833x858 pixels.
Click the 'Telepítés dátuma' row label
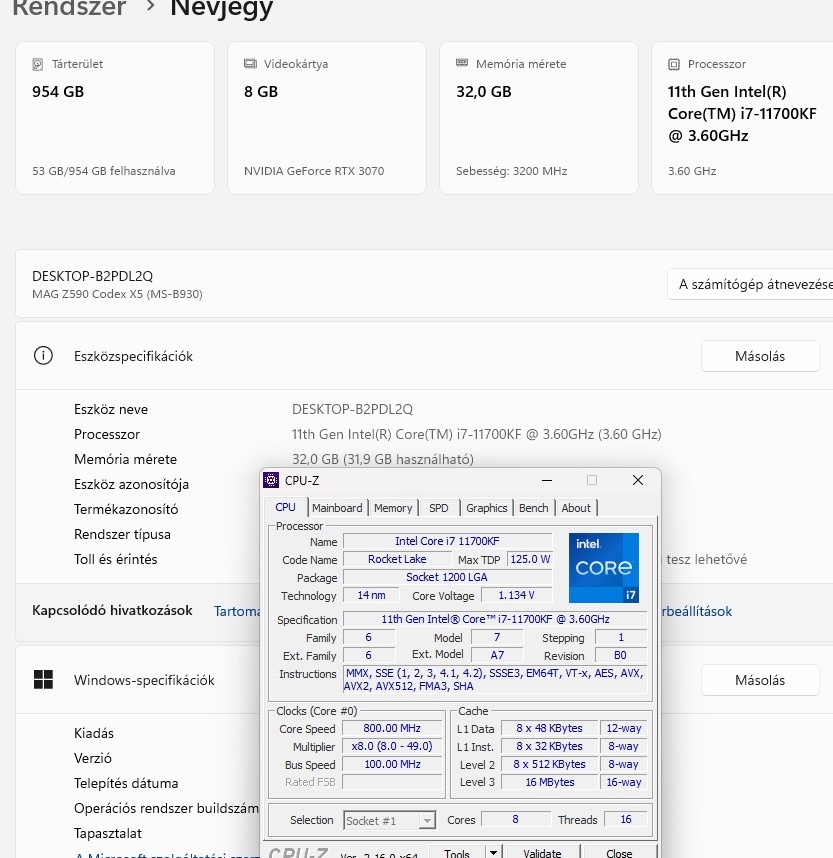(126, 783)
